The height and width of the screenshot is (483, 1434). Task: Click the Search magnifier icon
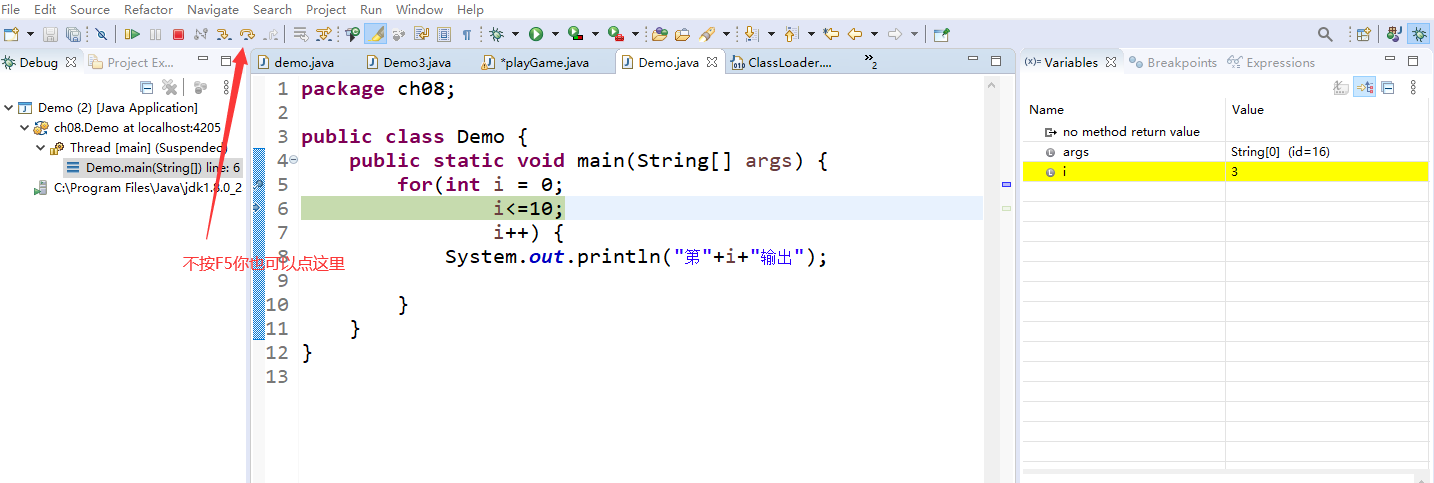coord(1325,34)
